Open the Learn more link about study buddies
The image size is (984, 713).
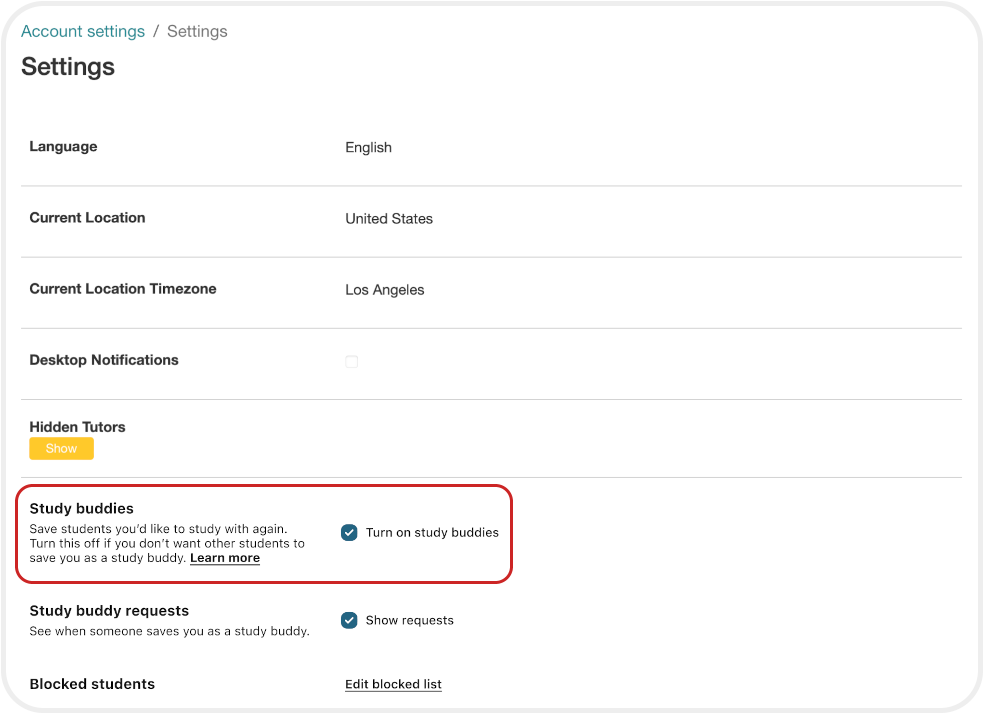pos(225,558)
